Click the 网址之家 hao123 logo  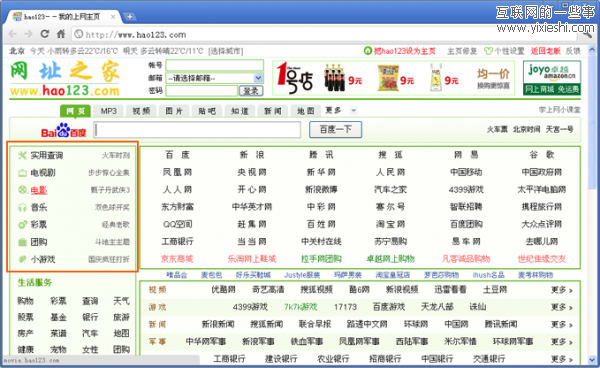click(x=65, y=79)
